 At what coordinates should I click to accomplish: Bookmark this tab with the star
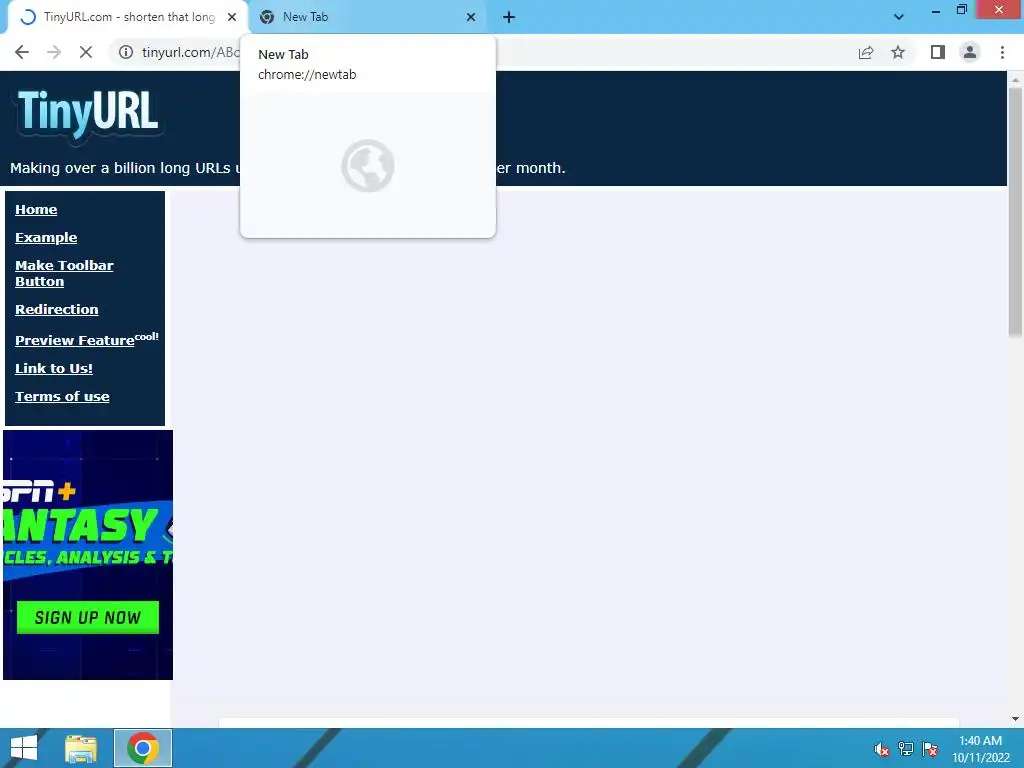point(898,52)
